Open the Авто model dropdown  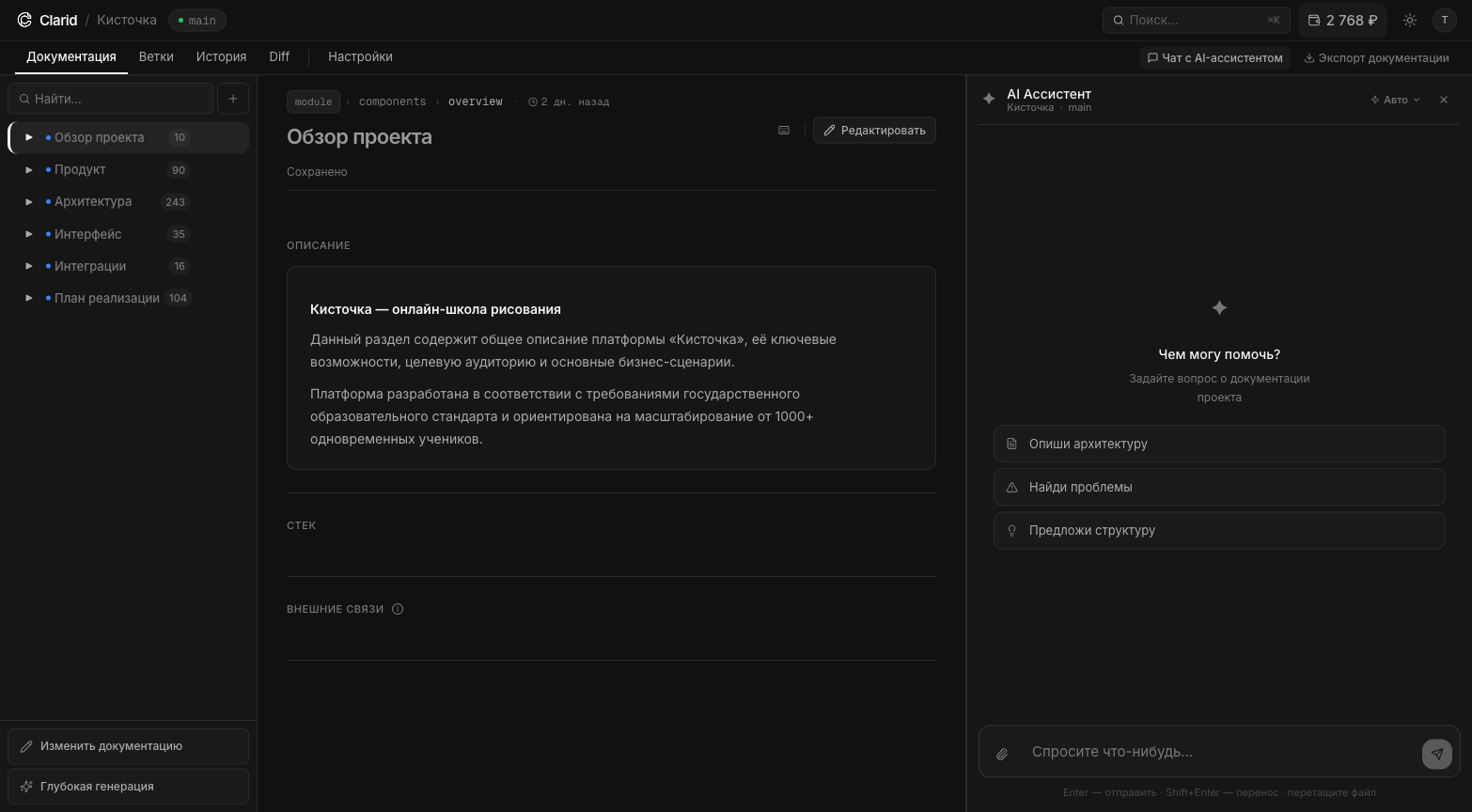1395,99
